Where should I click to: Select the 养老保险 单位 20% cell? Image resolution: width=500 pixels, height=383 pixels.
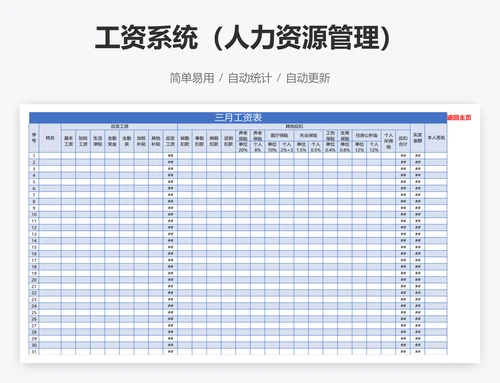(243, 147)
